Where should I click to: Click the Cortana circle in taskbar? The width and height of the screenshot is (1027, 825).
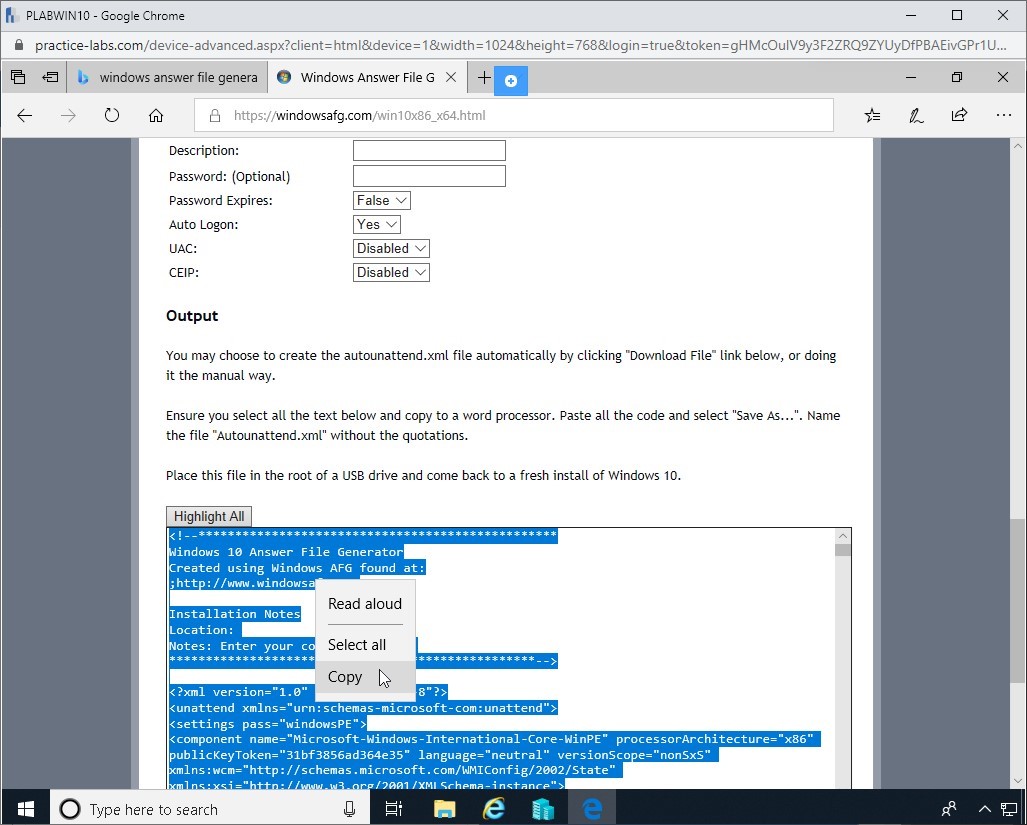point(69,809)
